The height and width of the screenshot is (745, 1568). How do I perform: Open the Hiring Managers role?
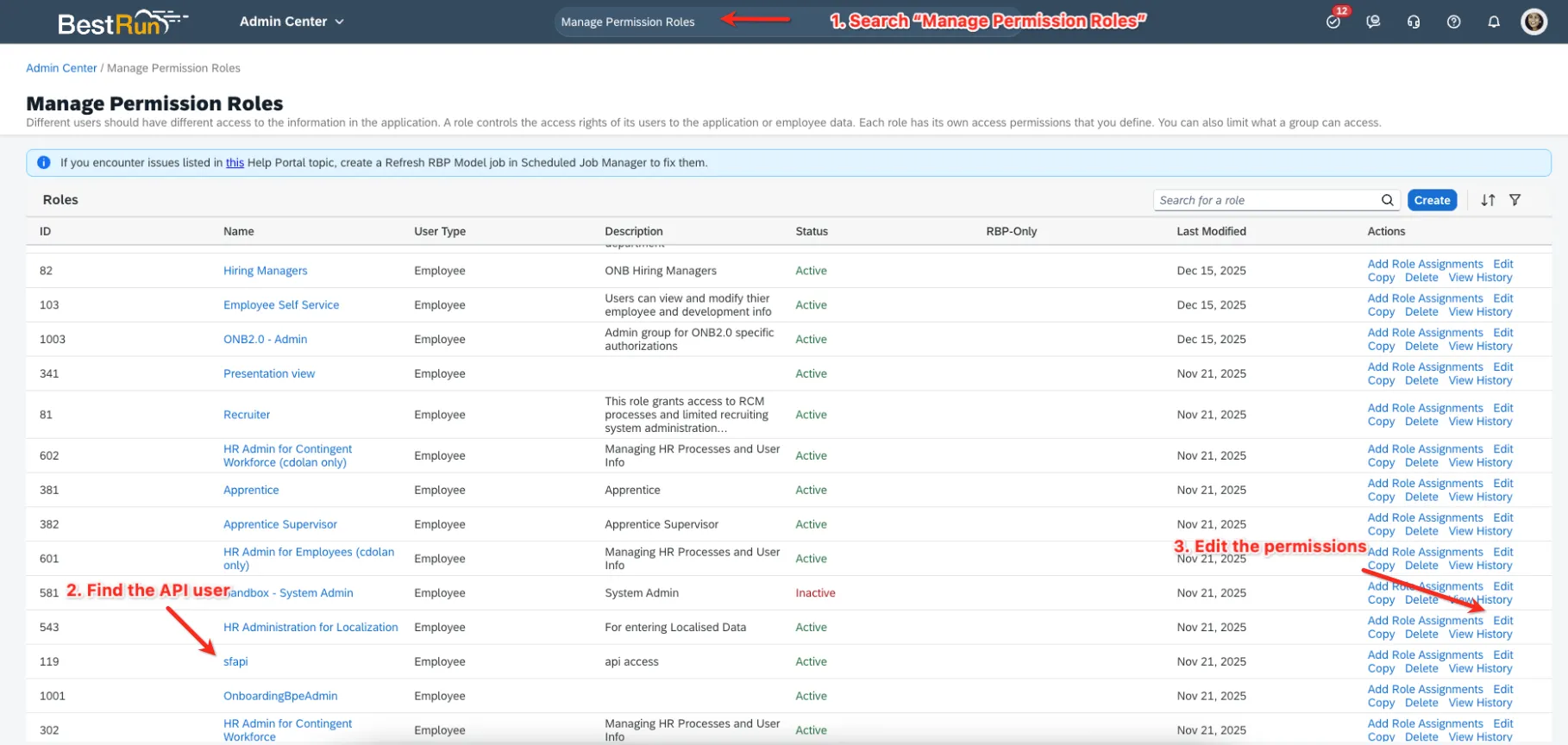coord(265,271)
